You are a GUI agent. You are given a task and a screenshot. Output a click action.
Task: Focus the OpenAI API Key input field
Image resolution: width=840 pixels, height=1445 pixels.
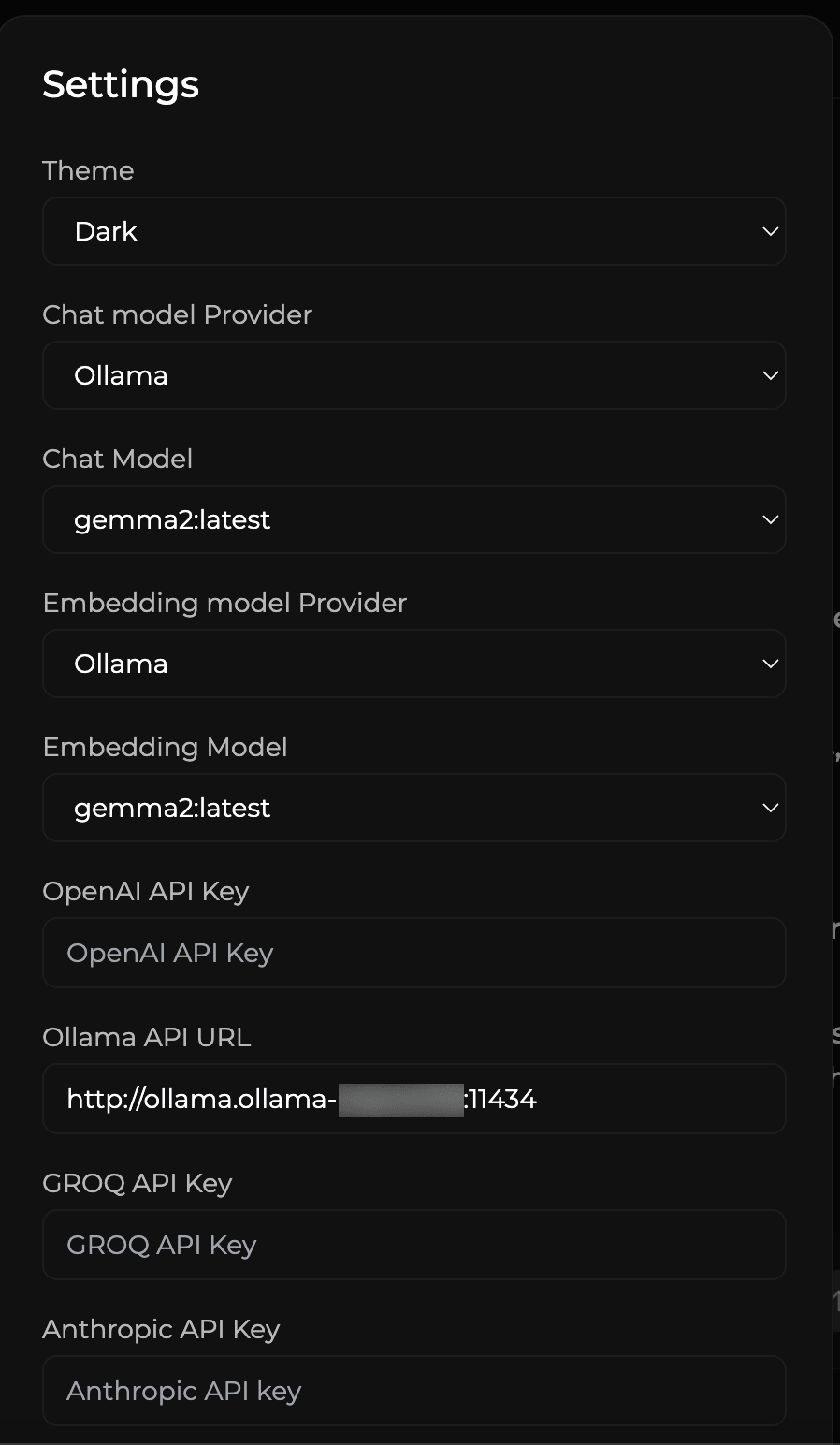(413, 953)
